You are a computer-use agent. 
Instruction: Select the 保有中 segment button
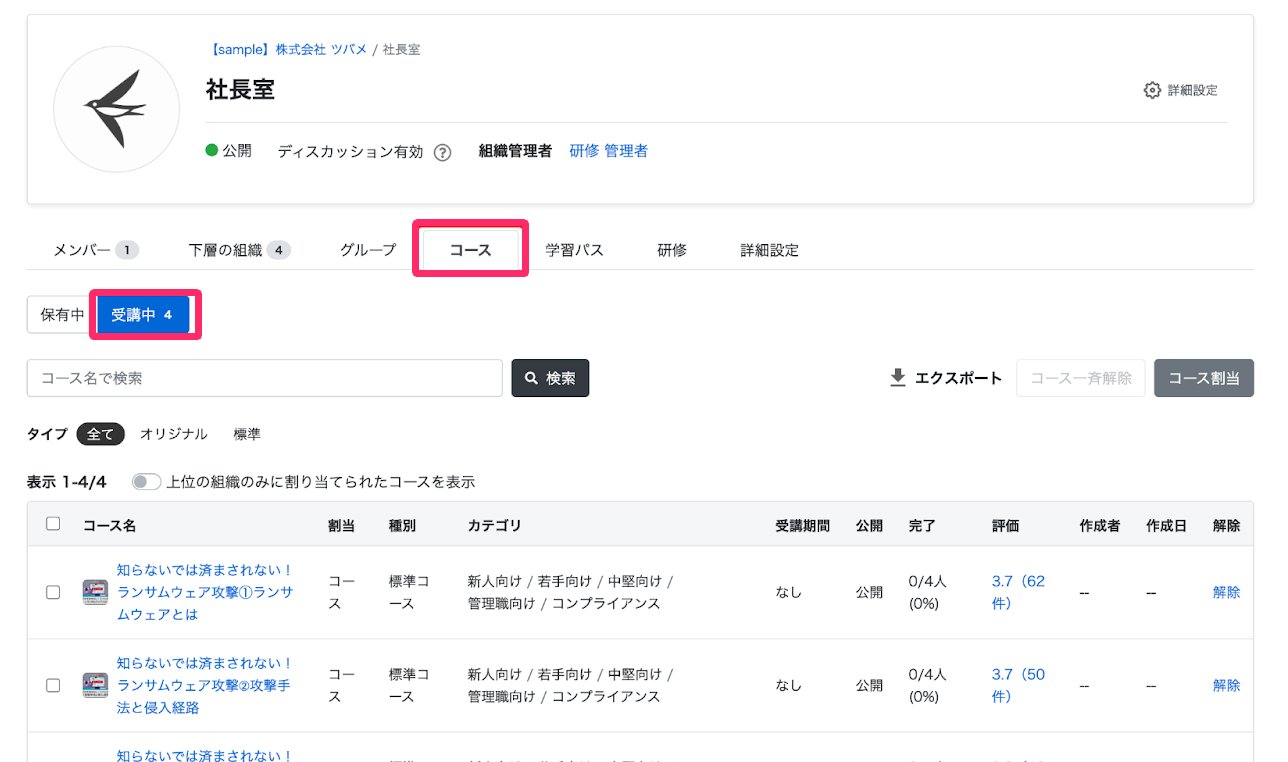pos(62,315)
